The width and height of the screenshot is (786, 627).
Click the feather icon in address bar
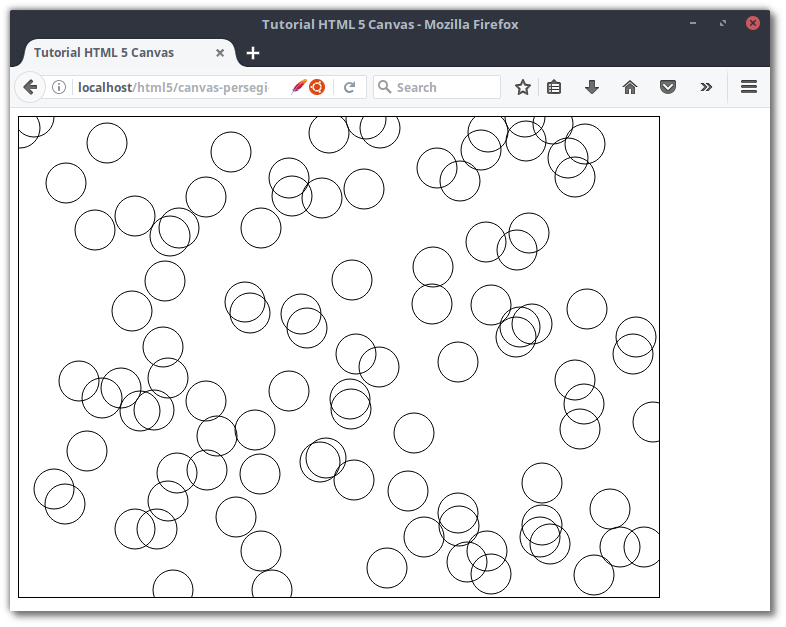tap(298, 87)
